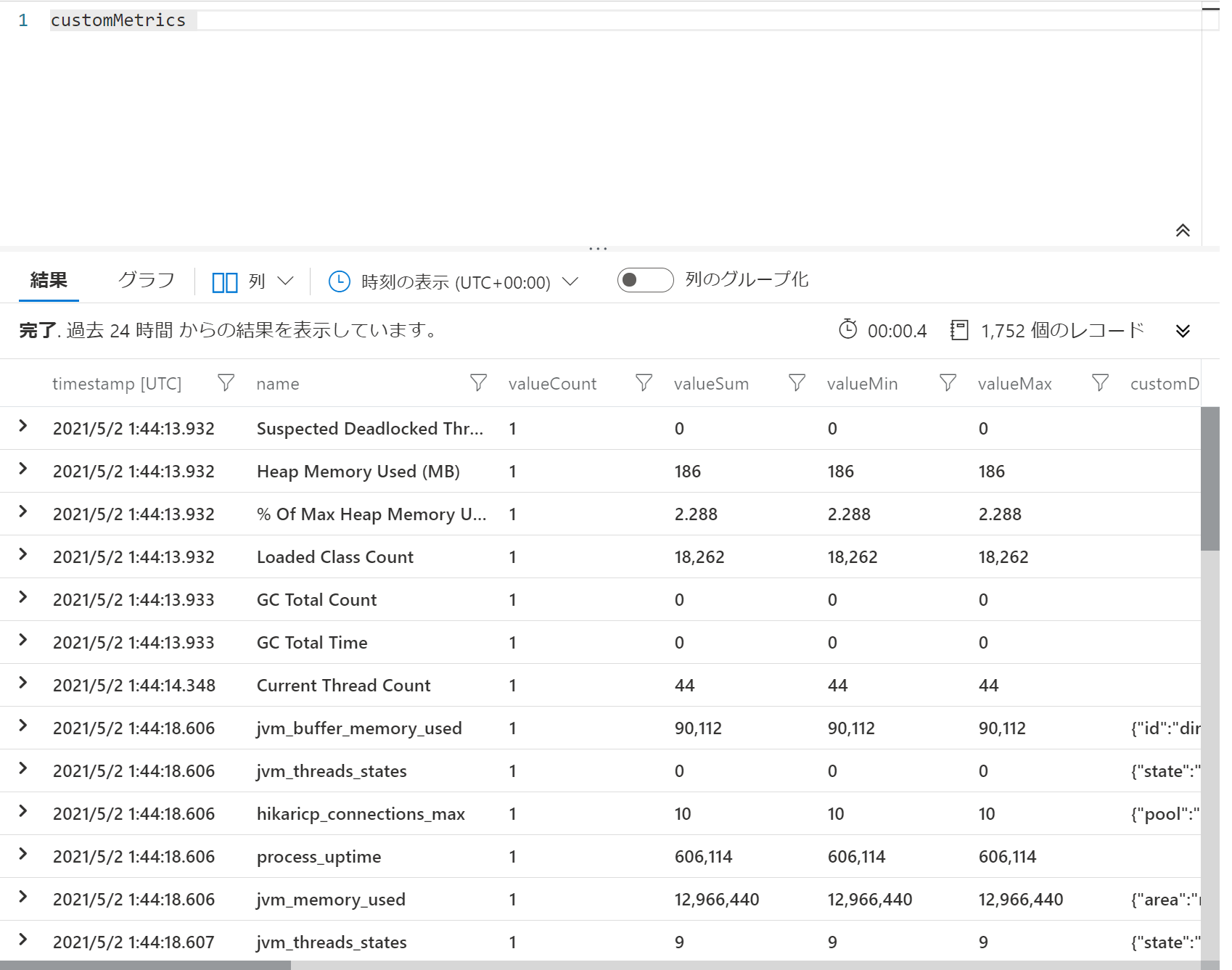Filter the valueCount column

click(644, 383)
